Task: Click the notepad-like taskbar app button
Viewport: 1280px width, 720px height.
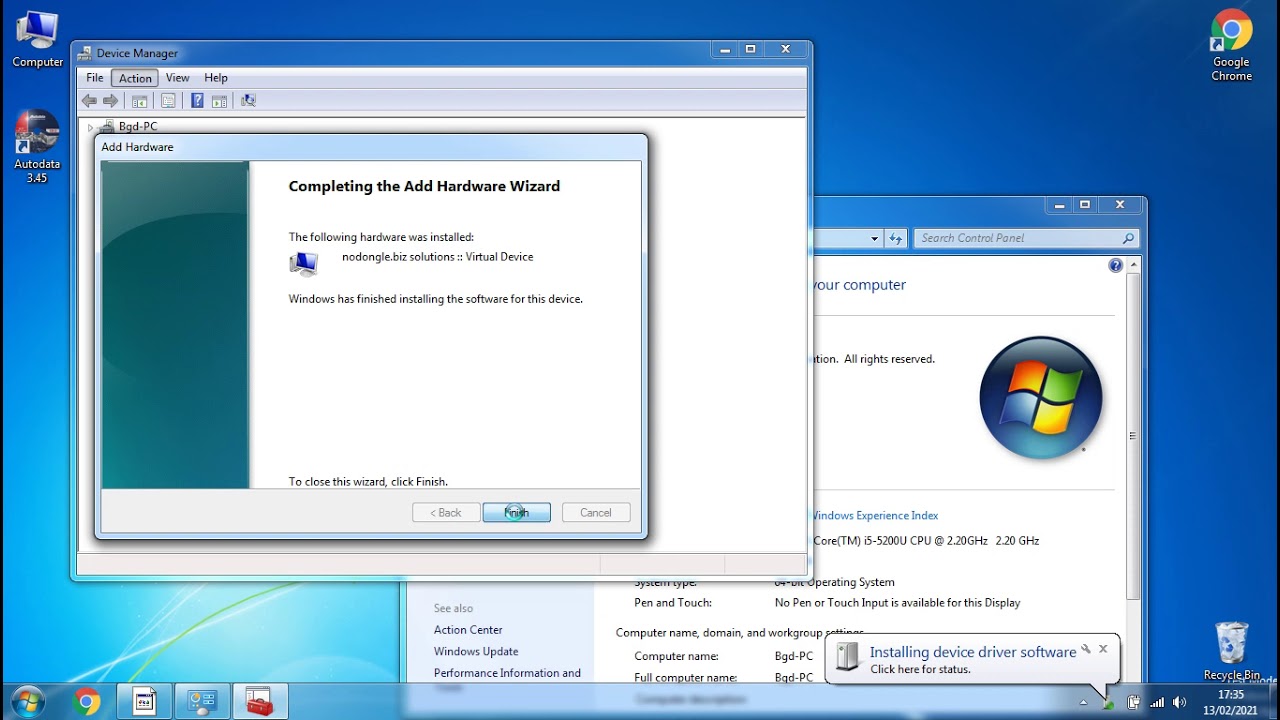Action: pos(145,702)
